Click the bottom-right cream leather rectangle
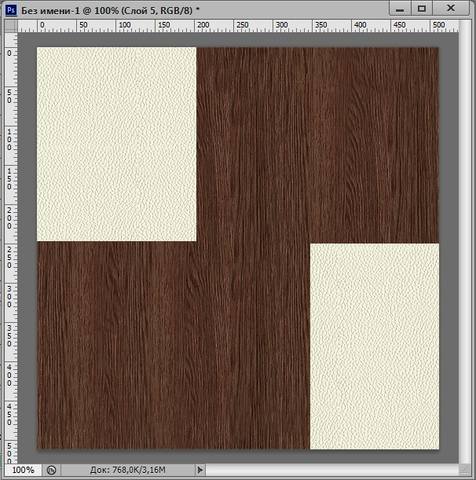Image resolution: width=476 pixels, height=480 pixels. [374, 346]
